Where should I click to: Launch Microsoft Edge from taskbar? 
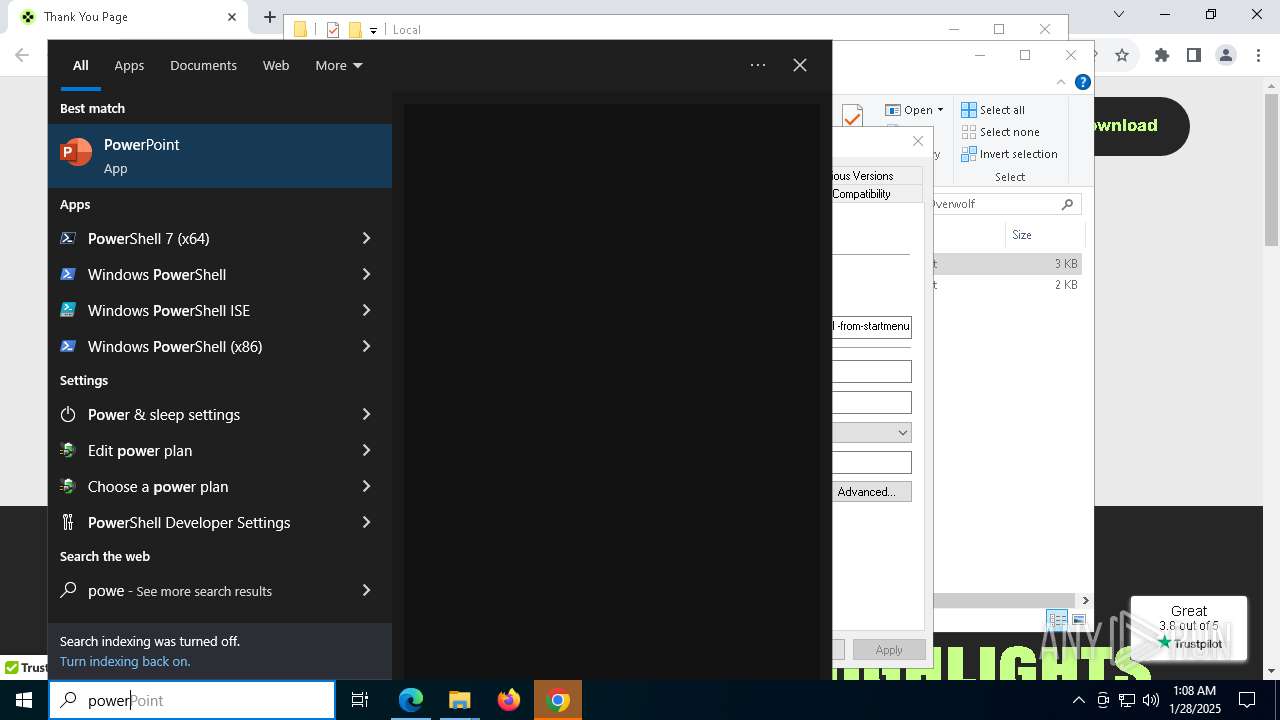coord(411,700)
